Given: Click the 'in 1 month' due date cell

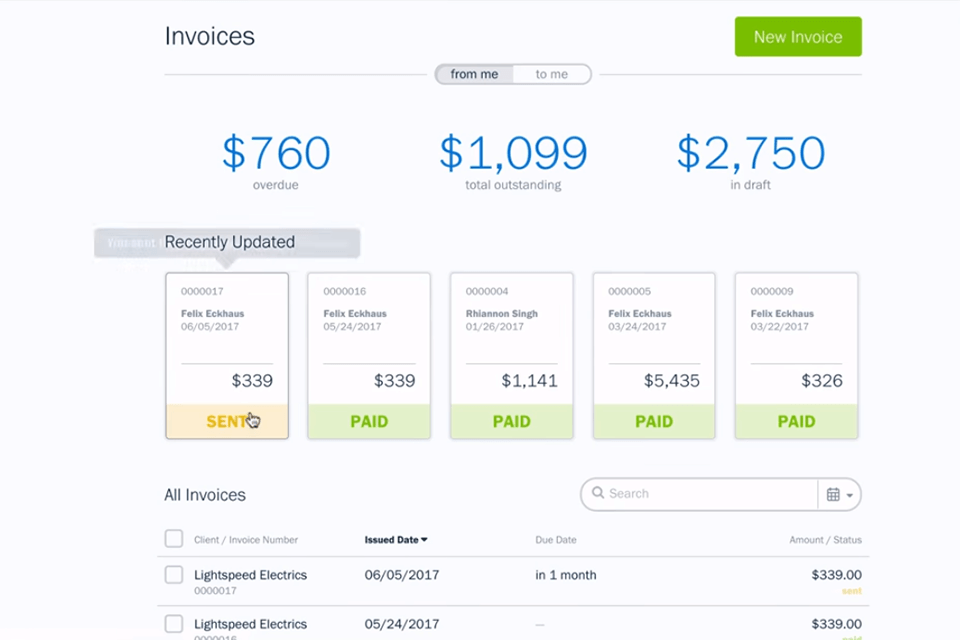Looking at the screenshot, I should (566, 574).
